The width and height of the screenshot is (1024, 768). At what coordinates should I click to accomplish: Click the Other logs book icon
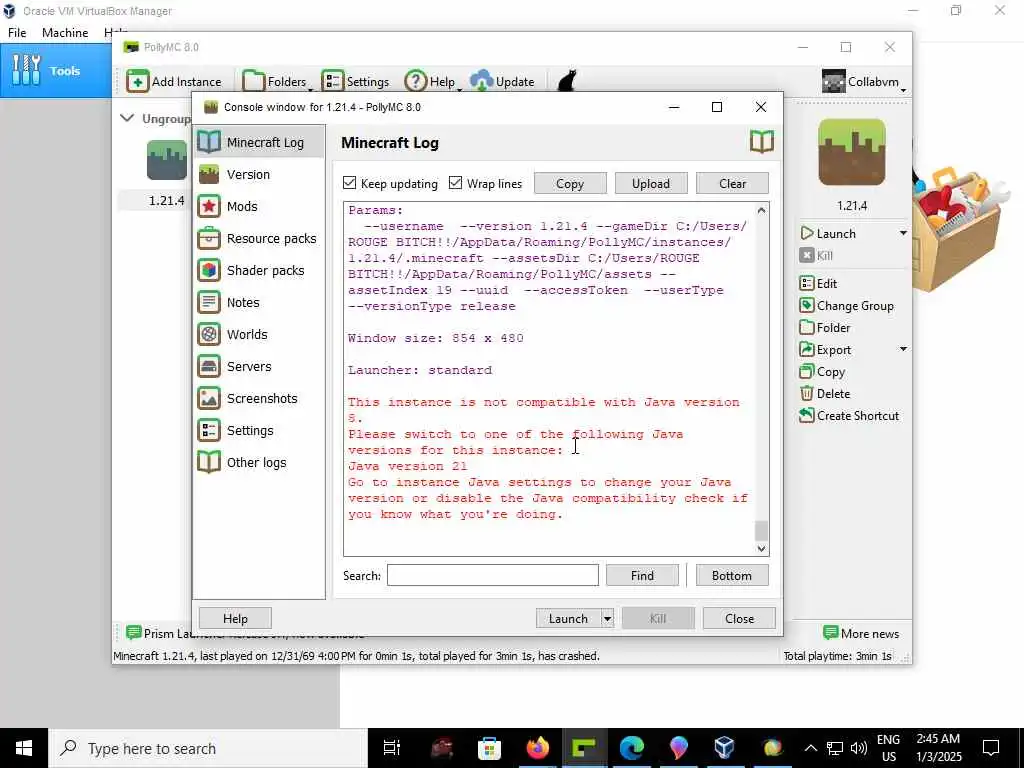[209, 462]
